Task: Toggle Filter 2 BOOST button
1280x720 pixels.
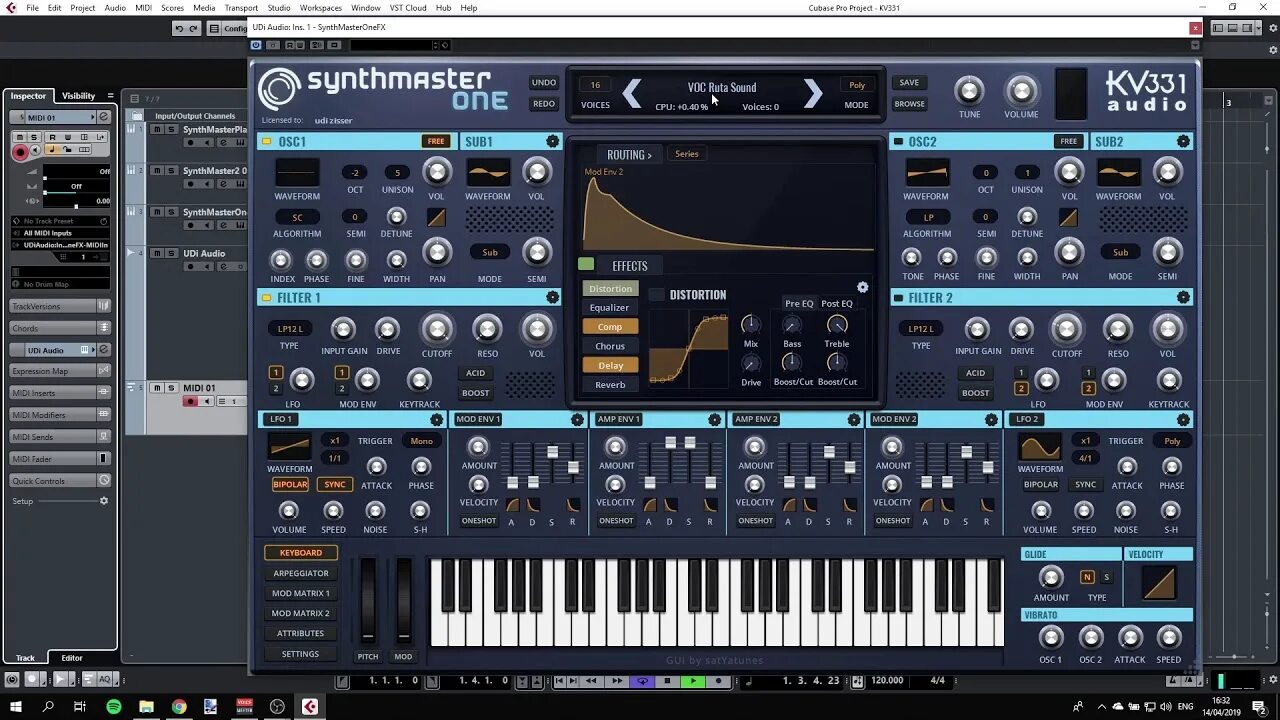Action: [x=975, y=393]
